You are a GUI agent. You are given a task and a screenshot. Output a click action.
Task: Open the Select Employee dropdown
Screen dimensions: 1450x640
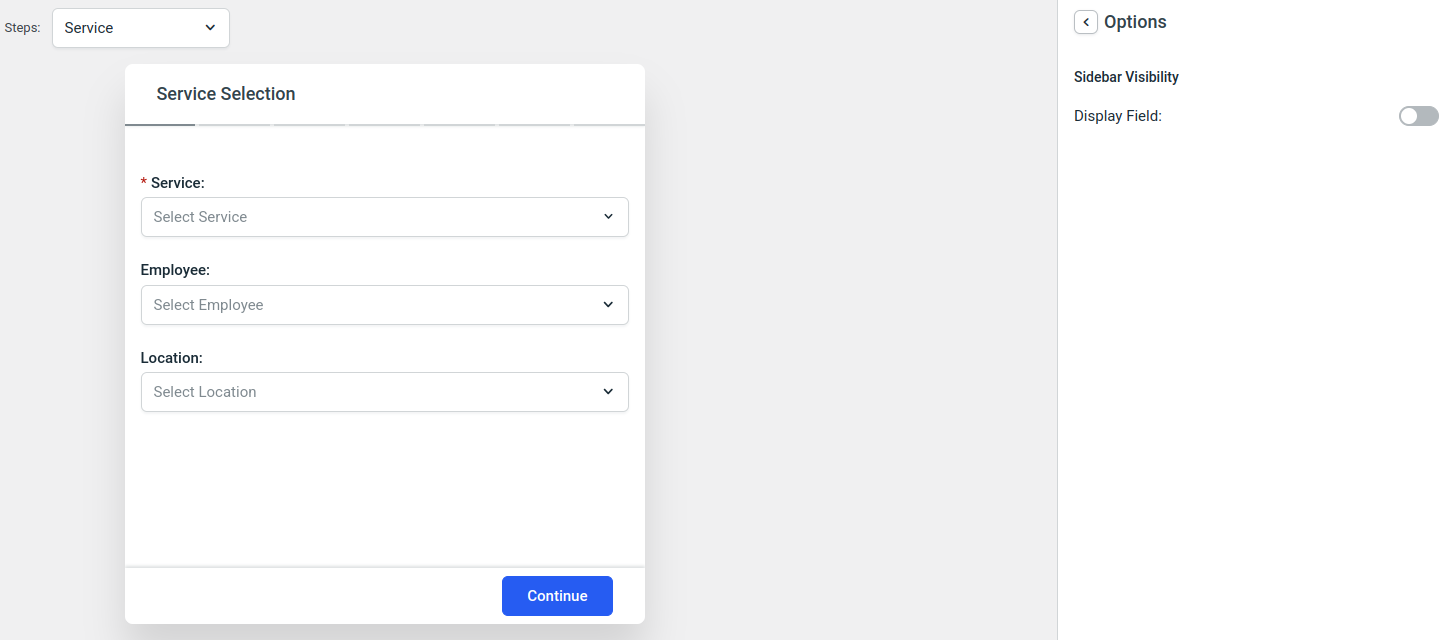pos(385,305)
